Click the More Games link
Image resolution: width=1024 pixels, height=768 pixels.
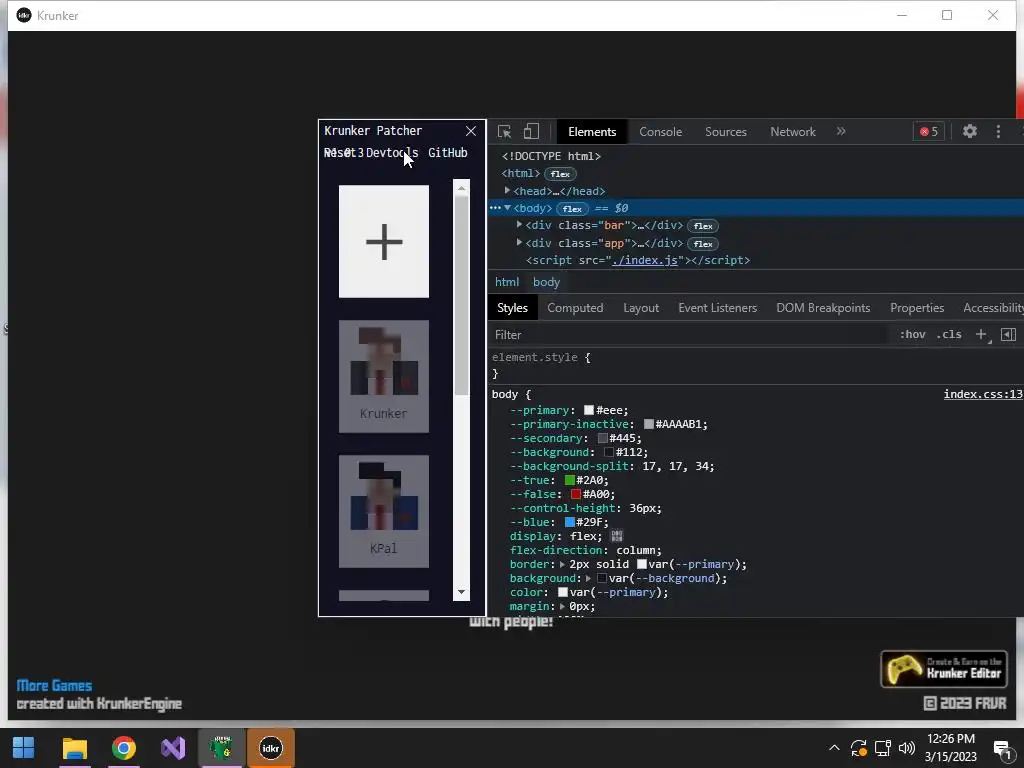(54, 685)
